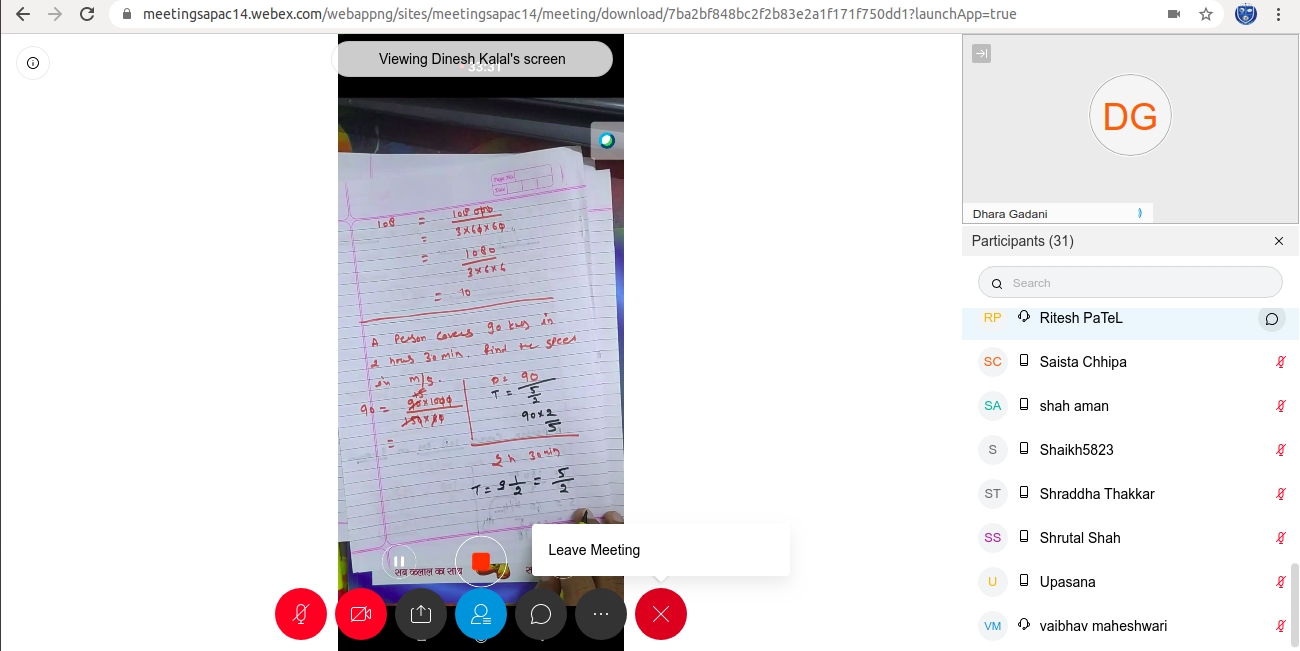Click the red Leave Meeting X button
Image resolution: width=1300 pixels, height=651 pixels.
[x=661, y=614]
